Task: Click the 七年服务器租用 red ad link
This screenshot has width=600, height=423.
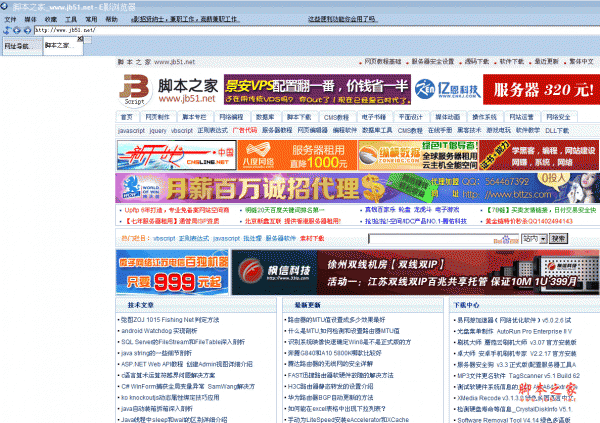Action: pos(173,221)
